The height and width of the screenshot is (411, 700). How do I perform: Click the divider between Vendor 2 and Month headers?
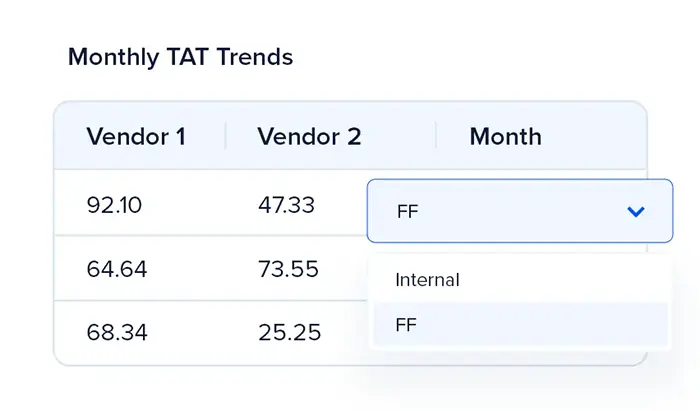click(436, 137)
